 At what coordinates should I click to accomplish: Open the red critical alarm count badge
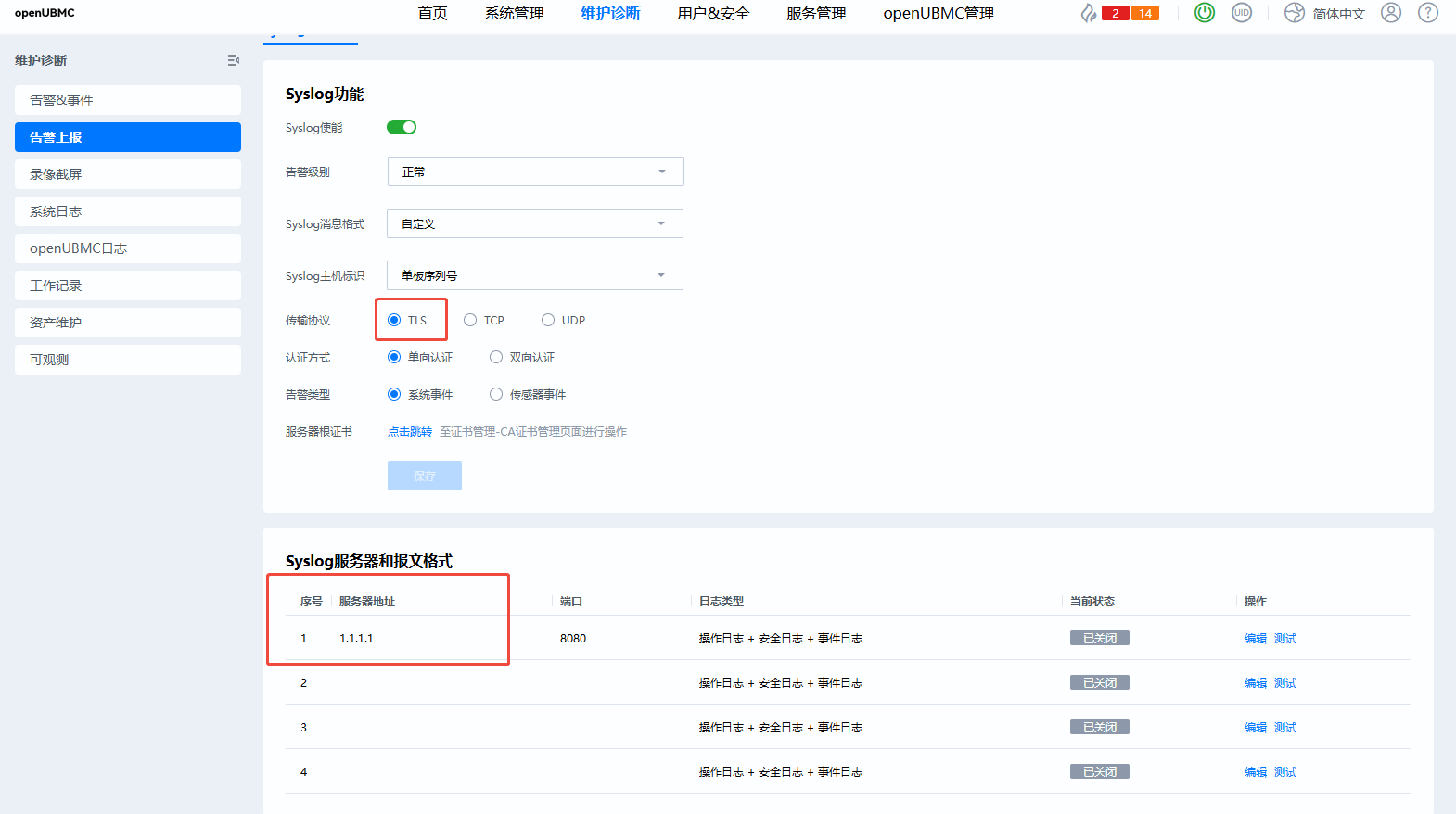tap(1116, 13)
